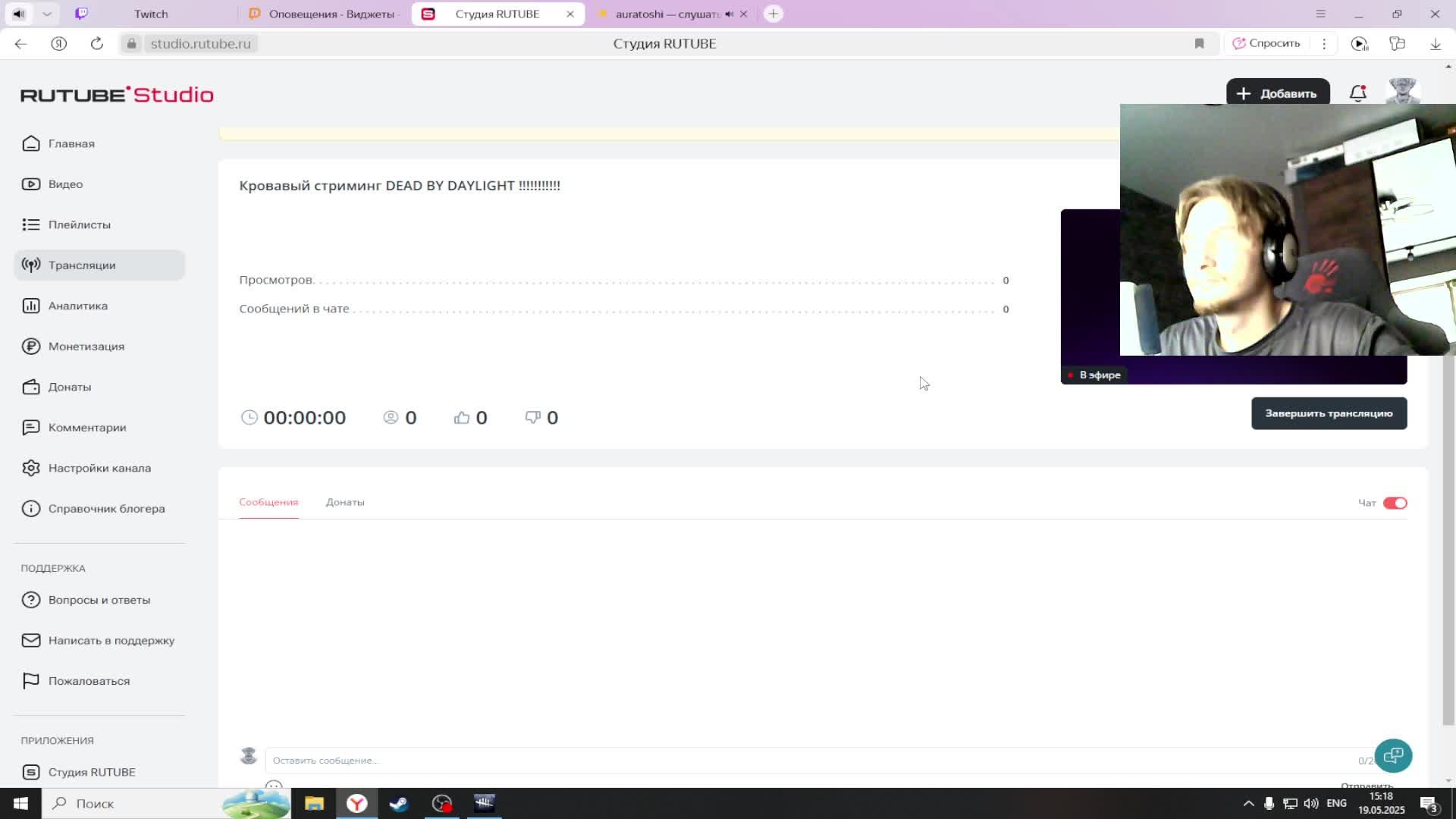Open the tab list dropdown arrow

point(47,14)
